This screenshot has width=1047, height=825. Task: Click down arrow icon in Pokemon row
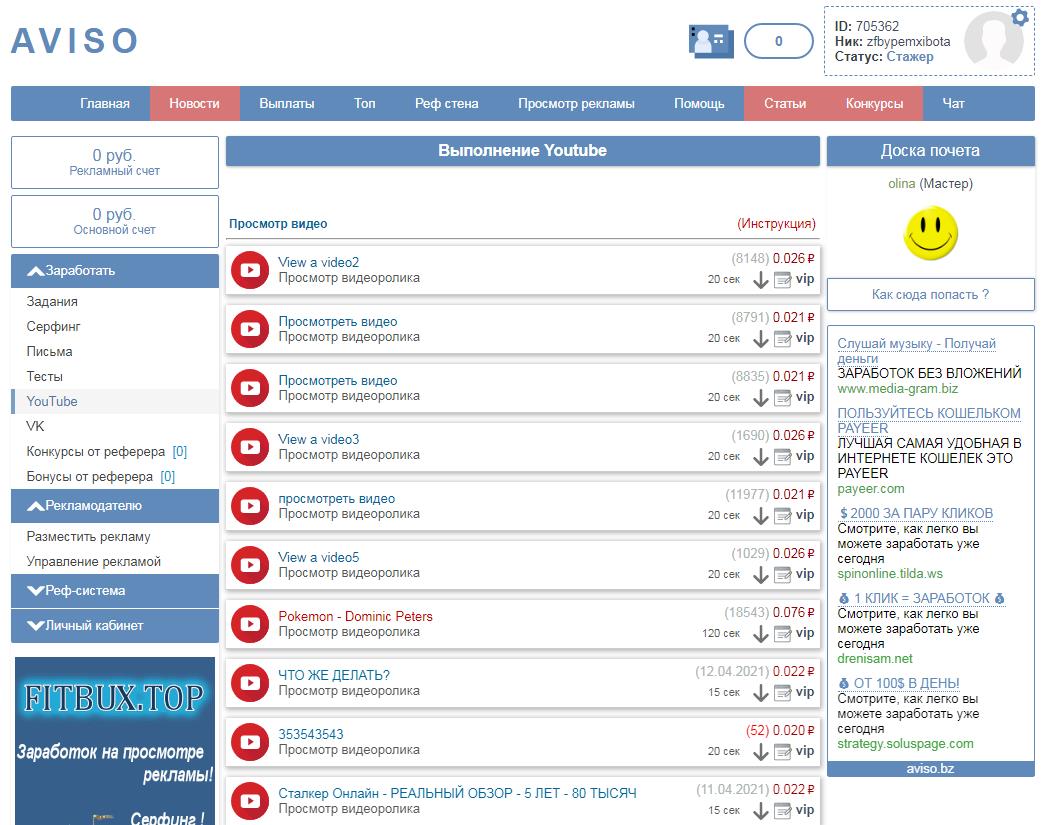pyautogui.click(x=761, y=634)
